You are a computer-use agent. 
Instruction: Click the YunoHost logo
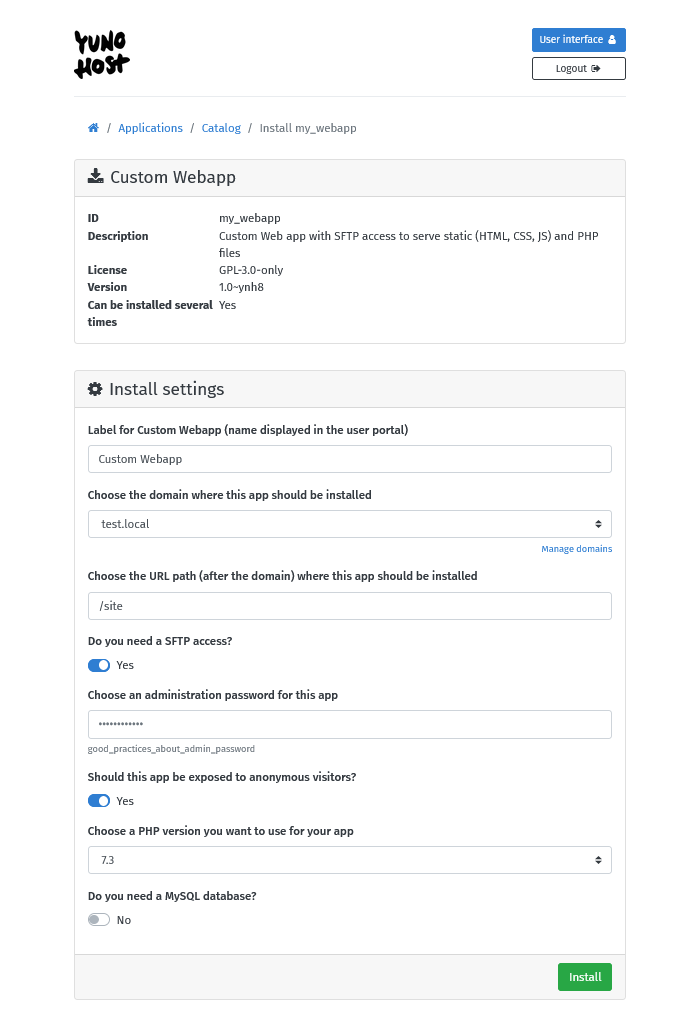(101, 53)
